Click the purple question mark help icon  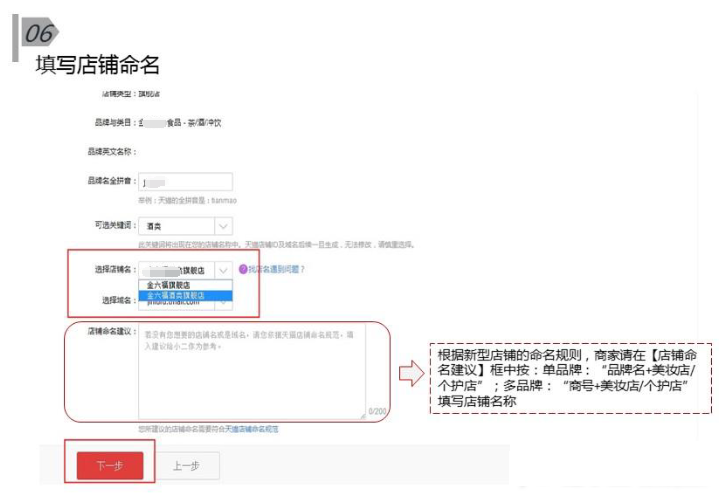tap(243, 269)
